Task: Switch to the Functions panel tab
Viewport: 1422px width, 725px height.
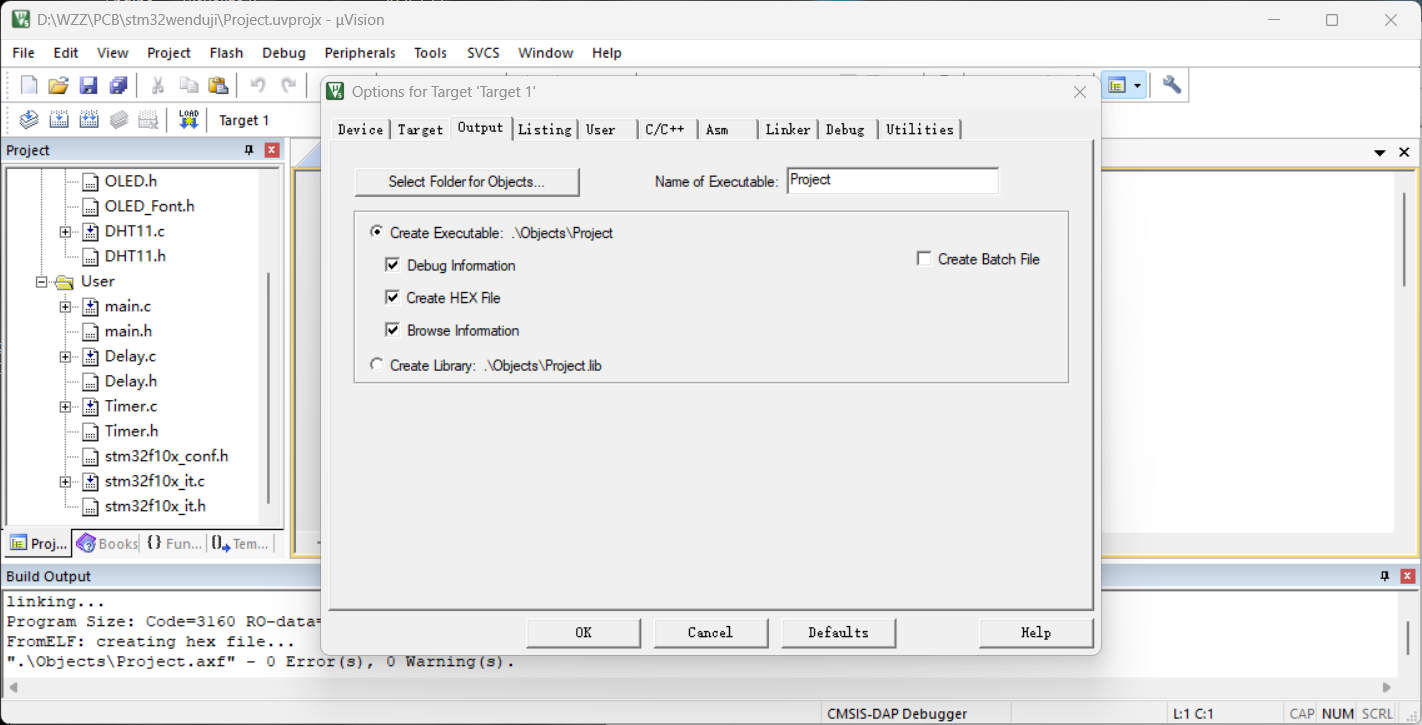Action: pyautogui.click(x=173, y=544)
